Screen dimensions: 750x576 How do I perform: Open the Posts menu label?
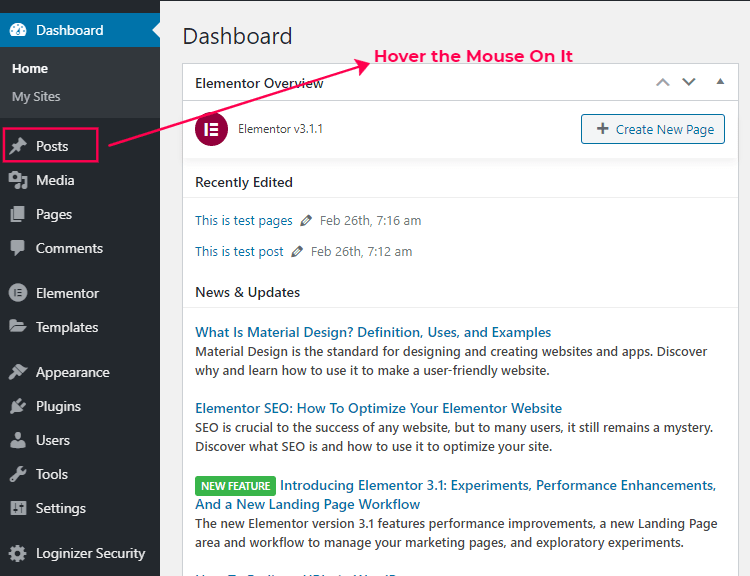click(52, 146)
